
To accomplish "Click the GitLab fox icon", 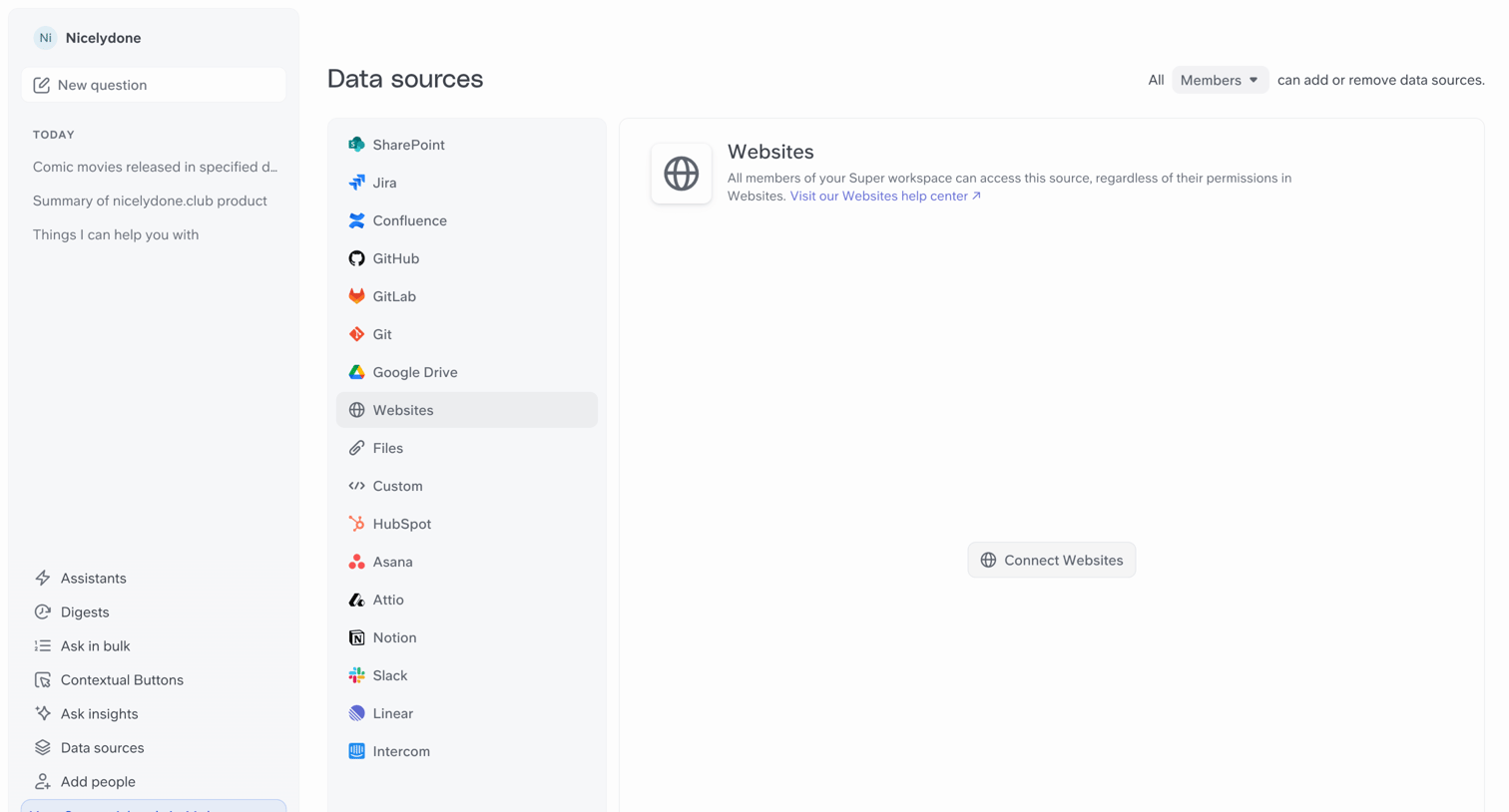I will (356, 296).
